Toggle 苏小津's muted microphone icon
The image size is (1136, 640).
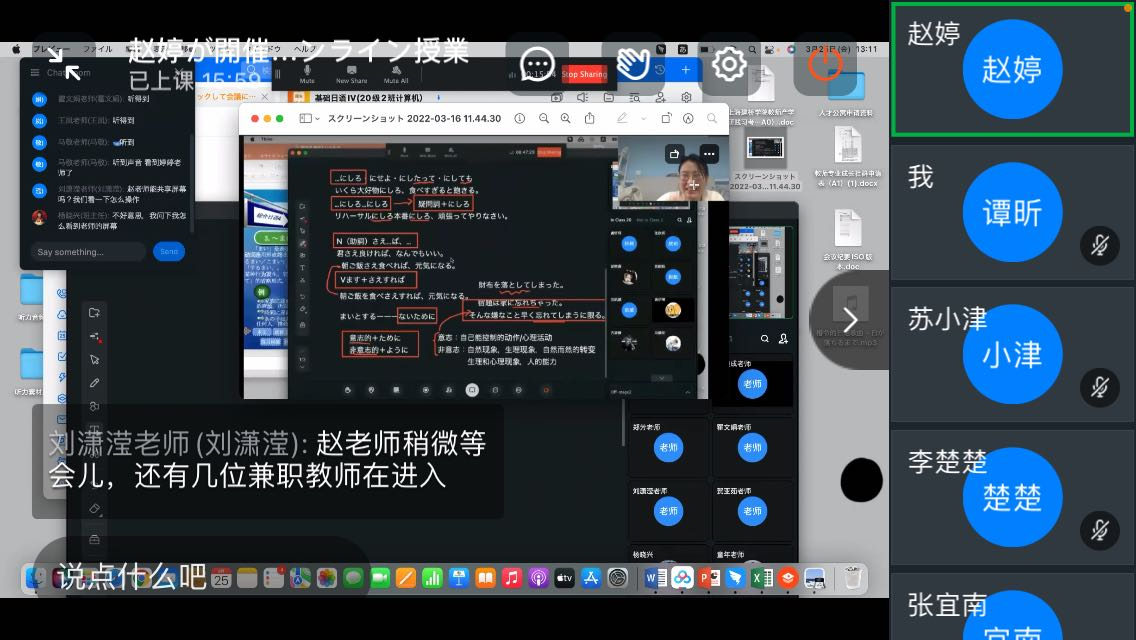click(x=1099, y=388)
